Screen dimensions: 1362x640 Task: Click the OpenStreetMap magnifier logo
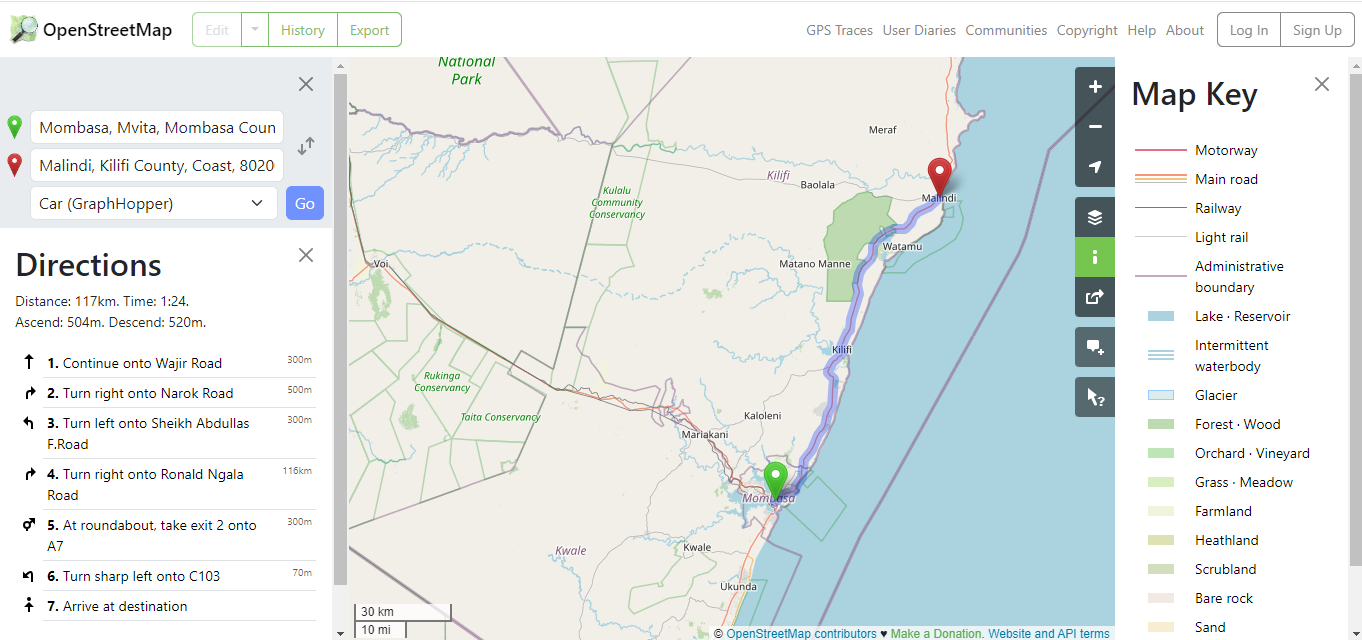click(24, 30)
